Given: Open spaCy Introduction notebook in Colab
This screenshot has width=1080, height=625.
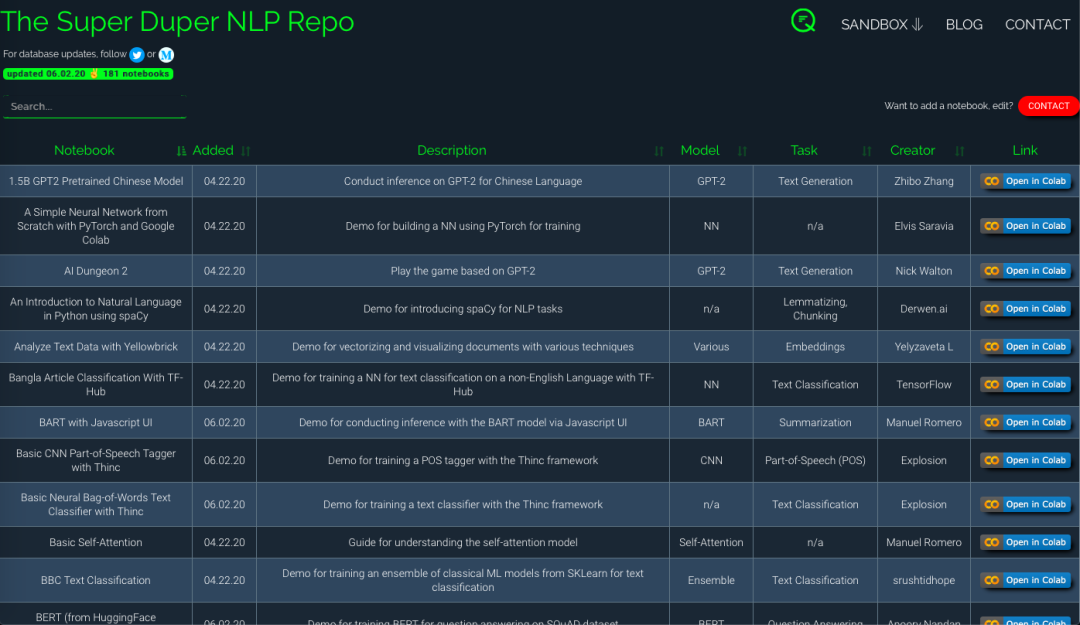Looking at the screenshot, I should 1026,309.
